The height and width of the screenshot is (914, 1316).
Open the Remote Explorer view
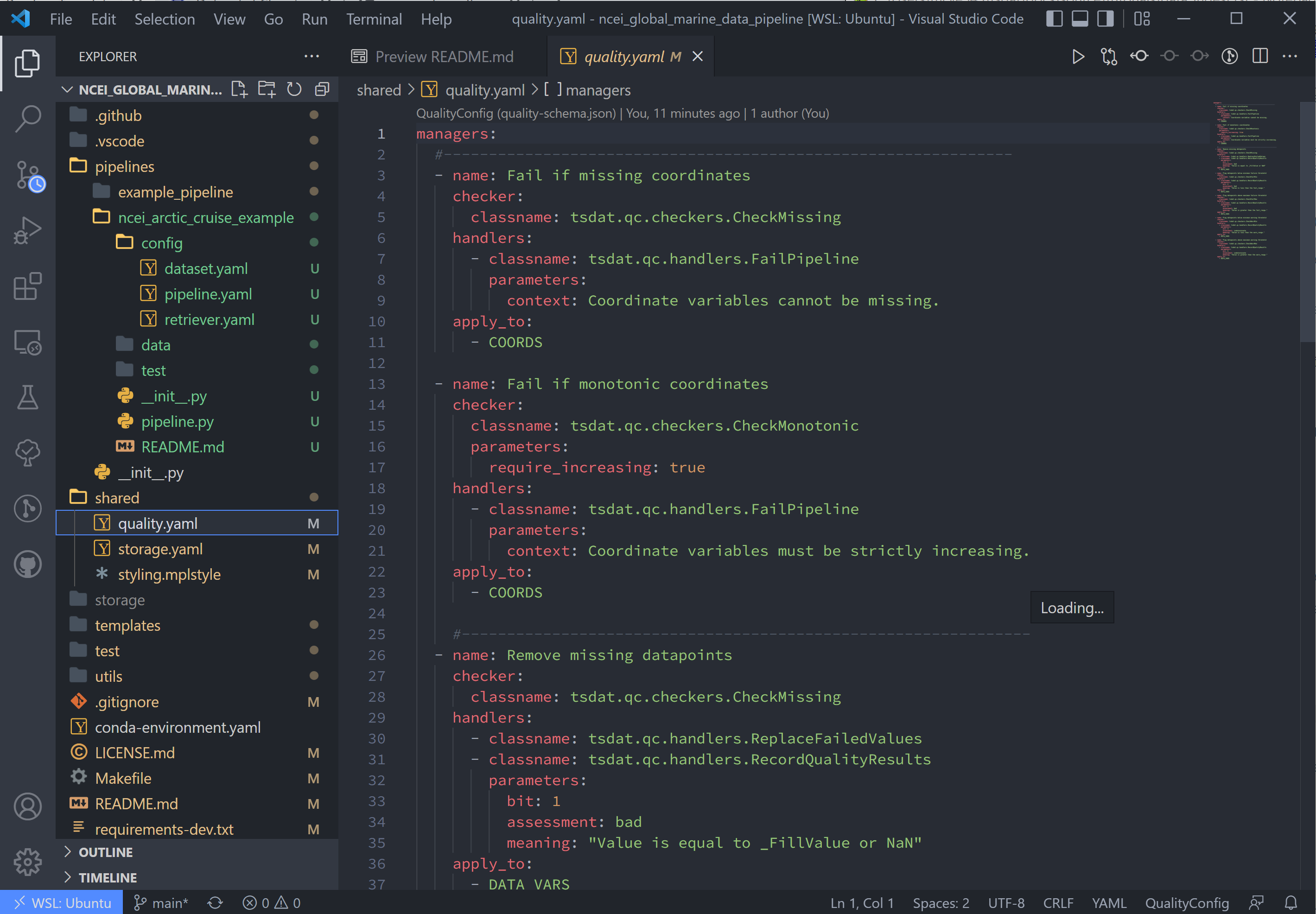[x=27, y=342]
